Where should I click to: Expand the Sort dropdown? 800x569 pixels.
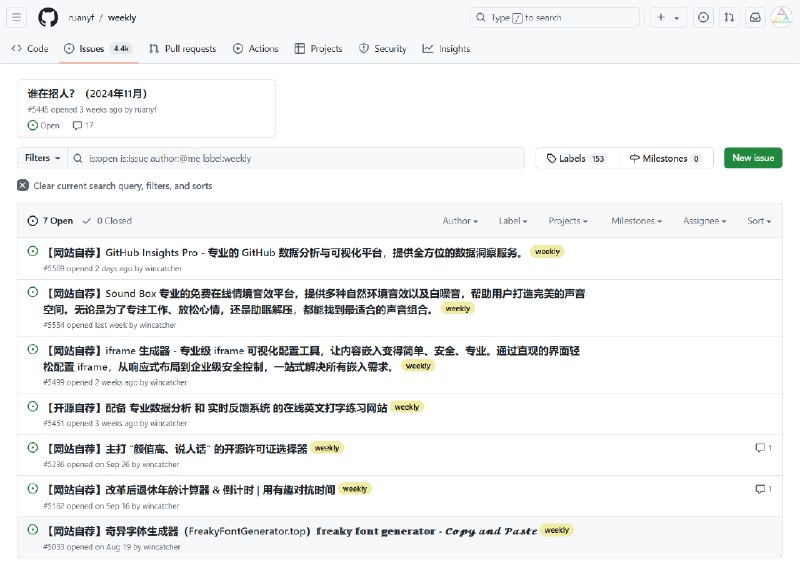click(x=759, y=220)
